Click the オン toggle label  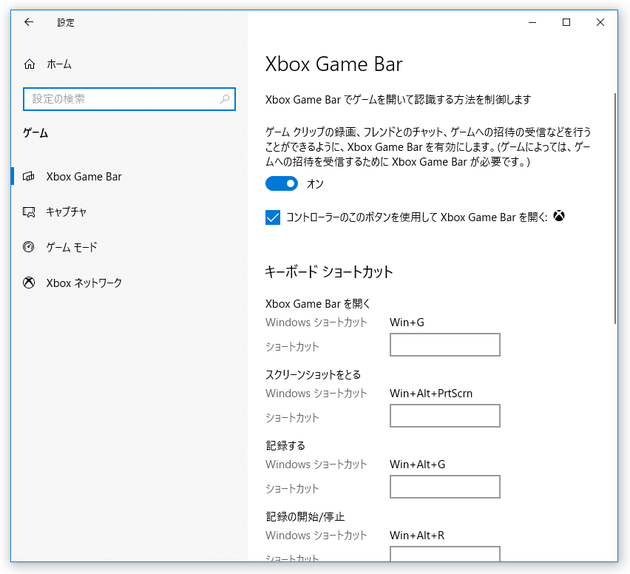[x=315, y=184]
